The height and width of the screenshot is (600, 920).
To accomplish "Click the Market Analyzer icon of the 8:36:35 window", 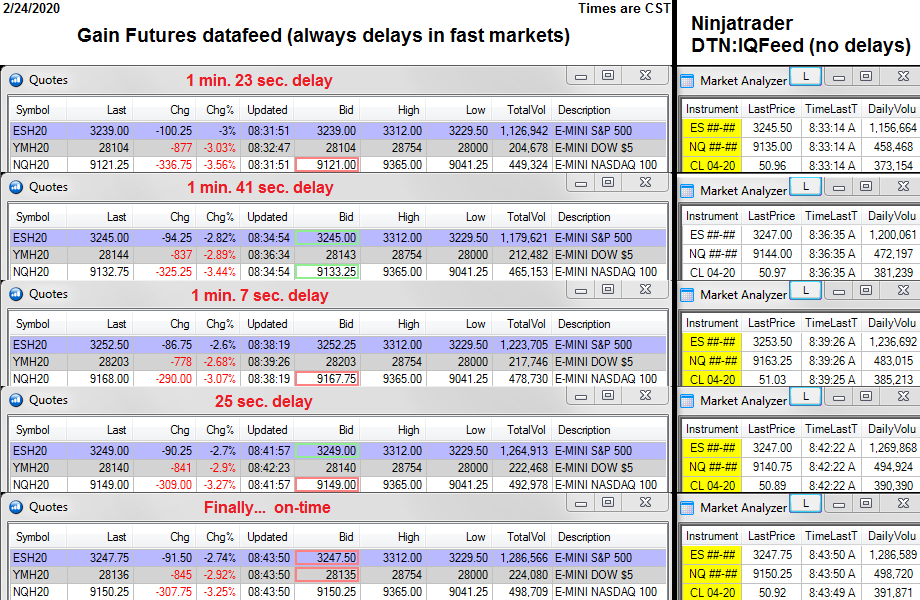I will click(686, 191).
